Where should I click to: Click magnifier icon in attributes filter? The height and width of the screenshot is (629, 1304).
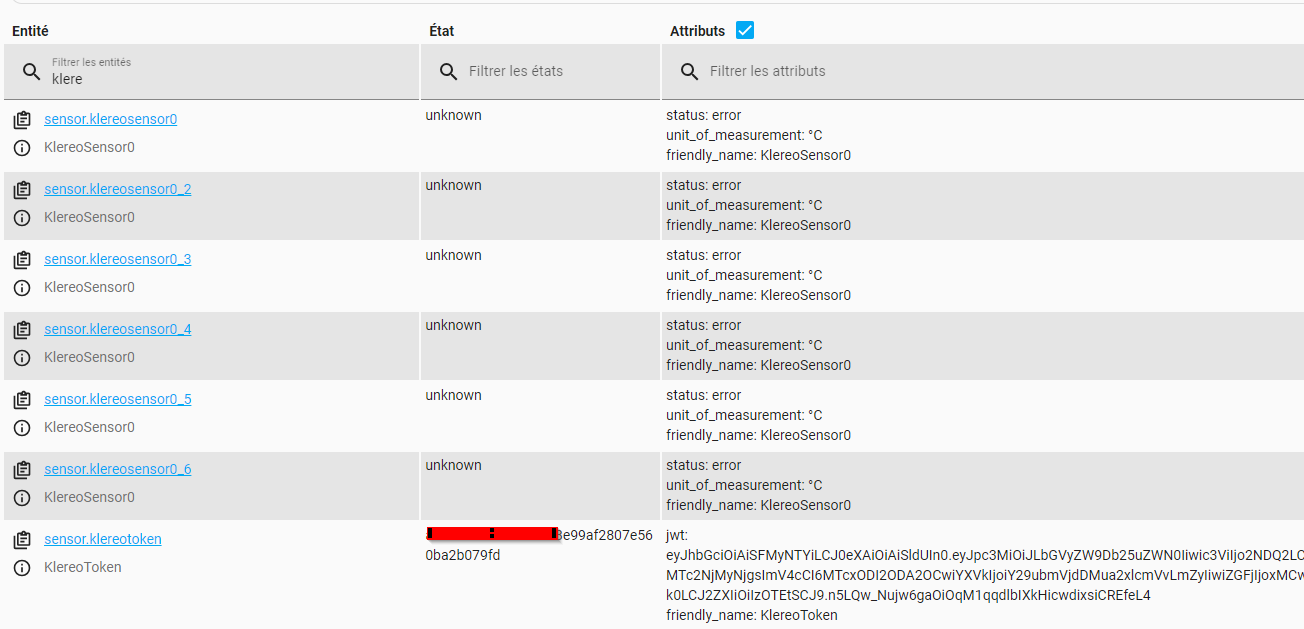coord(689,72)
